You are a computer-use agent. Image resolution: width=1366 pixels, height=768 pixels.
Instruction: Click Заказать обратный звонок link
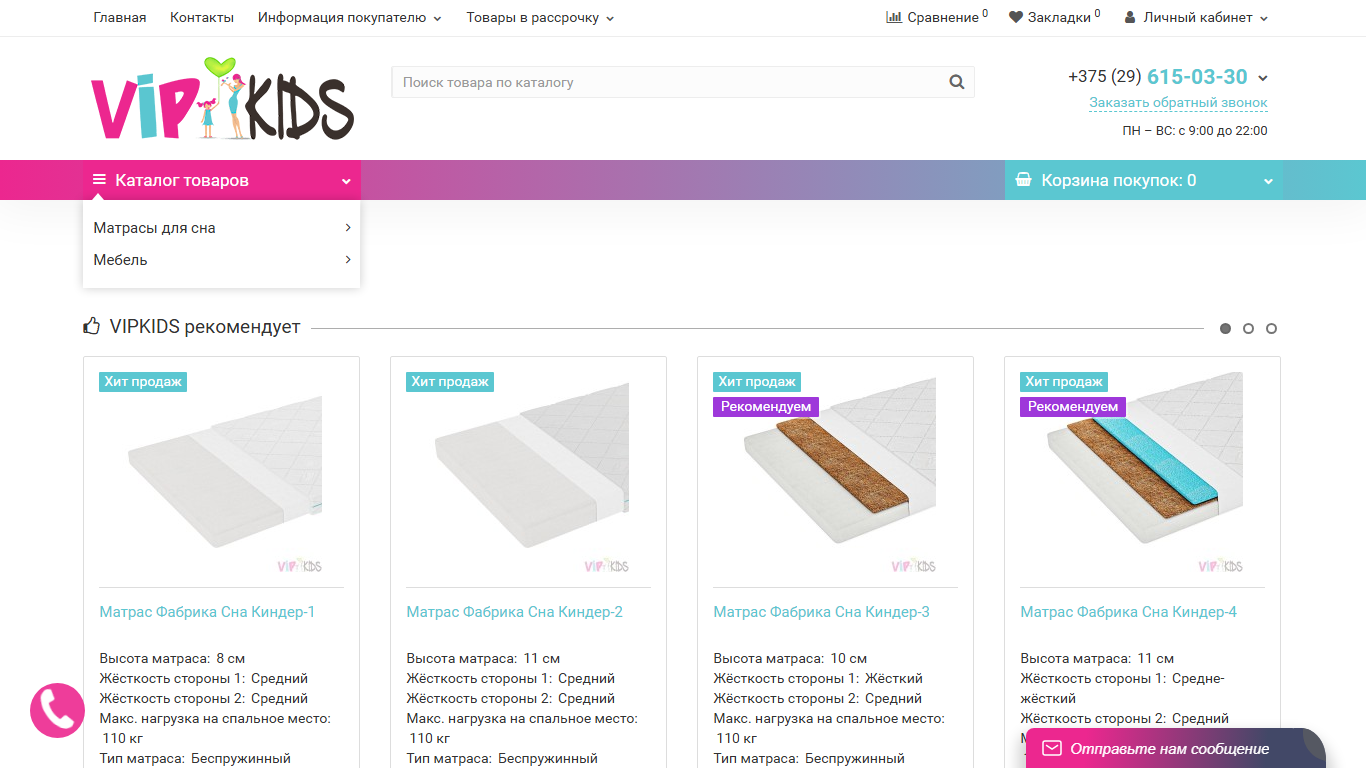(1178, 103)
